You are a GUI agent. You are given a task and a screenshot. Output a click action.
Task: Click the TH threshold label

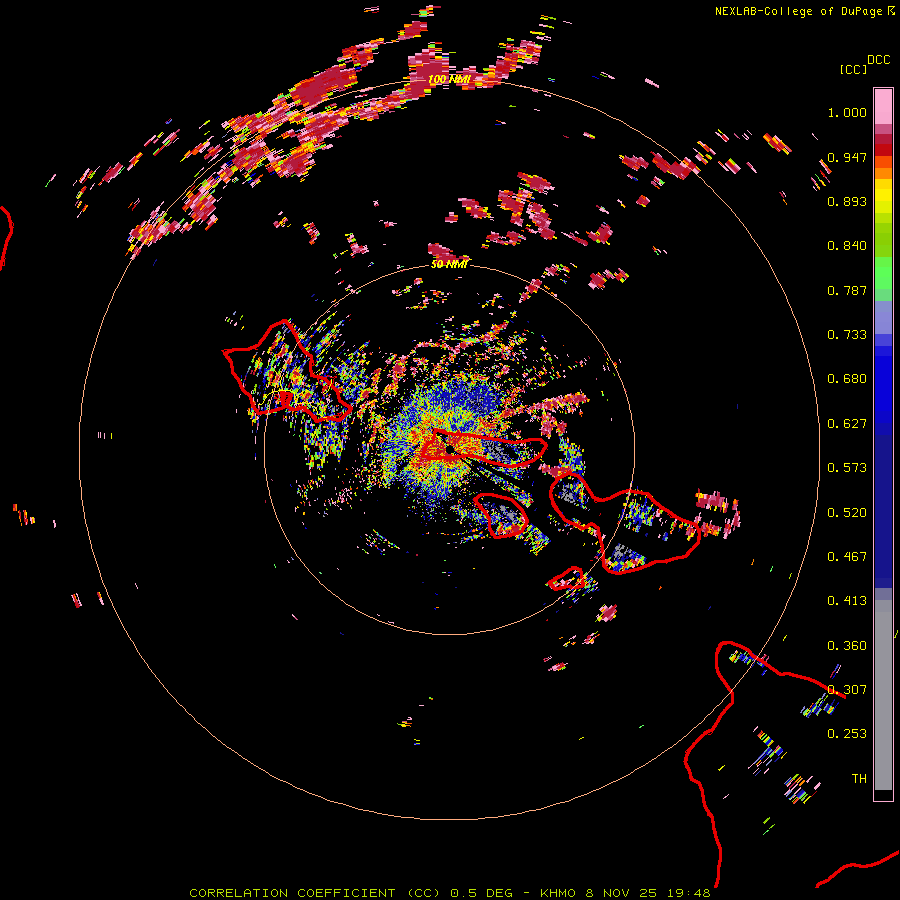click(x=859, y=779)
